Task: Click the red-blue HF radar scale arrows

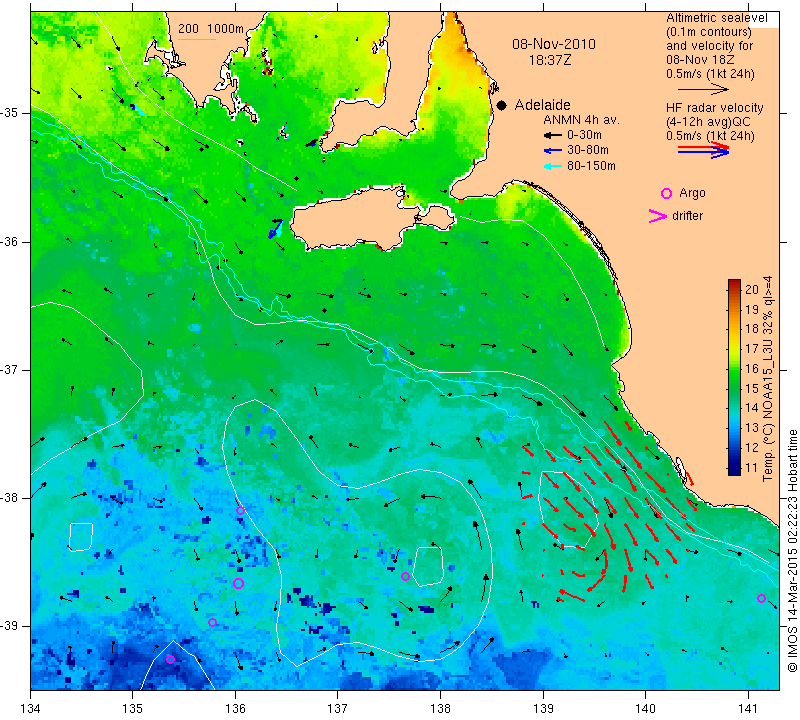Action: tap(704, 150)
